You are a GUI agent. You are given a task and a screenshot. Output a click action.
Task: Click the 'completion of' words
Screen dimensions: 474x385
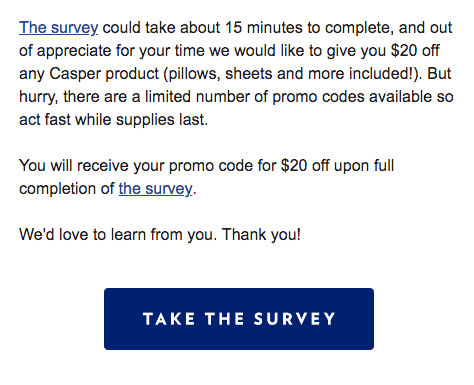point(67,189)
